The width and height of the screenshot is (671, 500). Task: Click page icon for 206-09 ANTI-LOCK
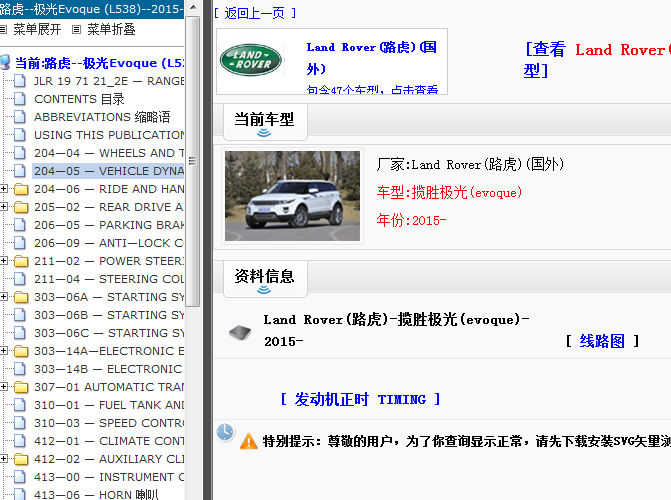pos(19,242)
